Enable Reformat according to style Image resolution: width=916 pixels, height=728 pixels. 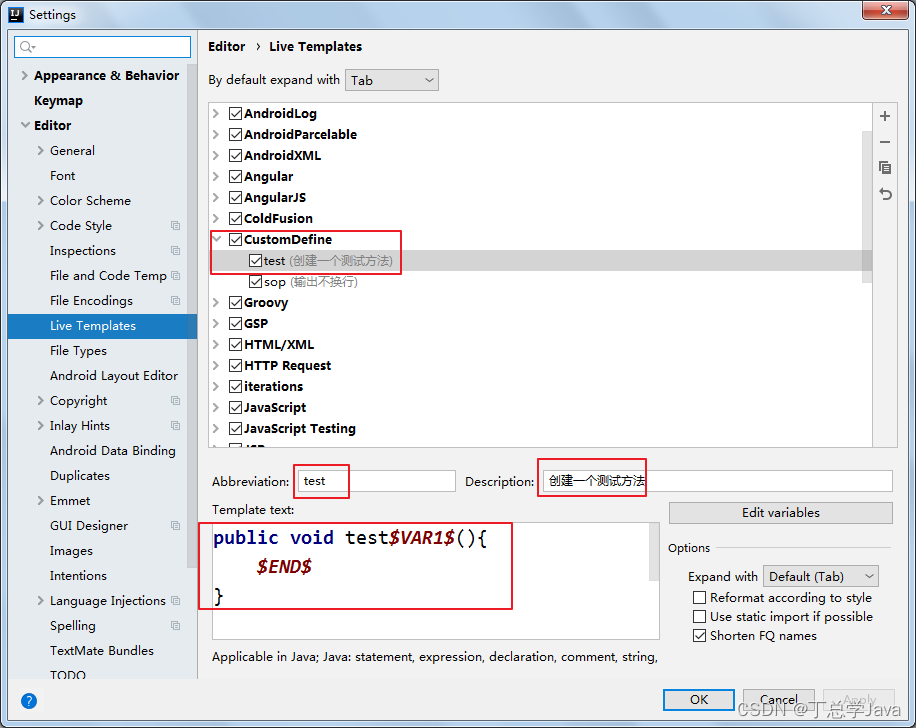pos(699,598)
